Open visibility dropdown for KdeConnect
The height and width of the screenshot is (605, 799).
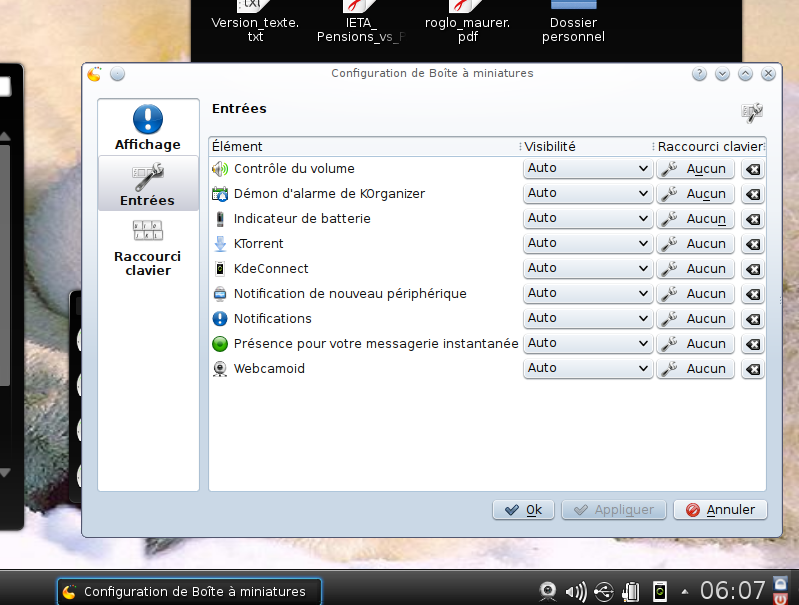point(588,269)
